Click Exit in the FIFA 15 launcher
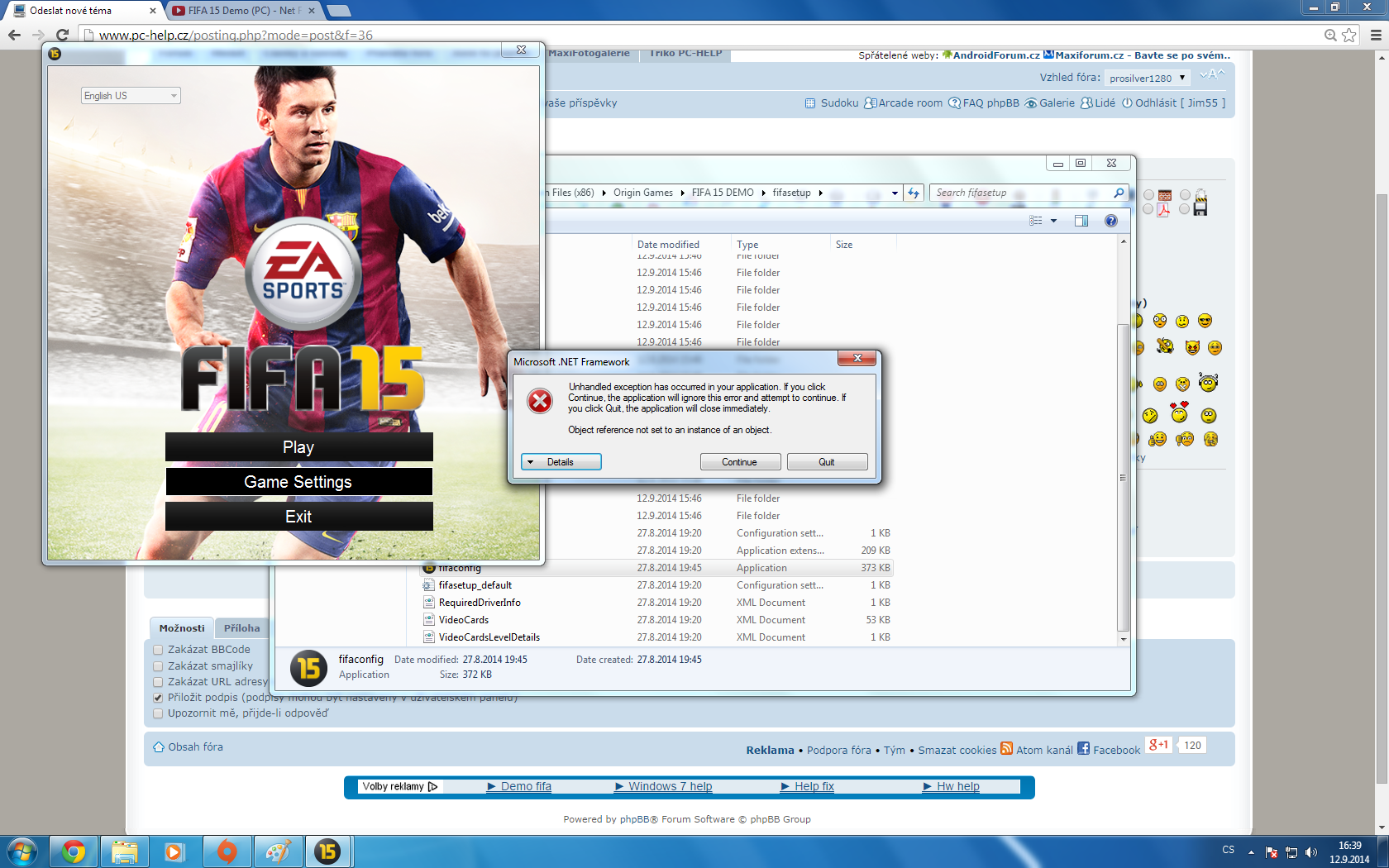The width and height of the screenshot is (1389, 868). click(298, 517)
